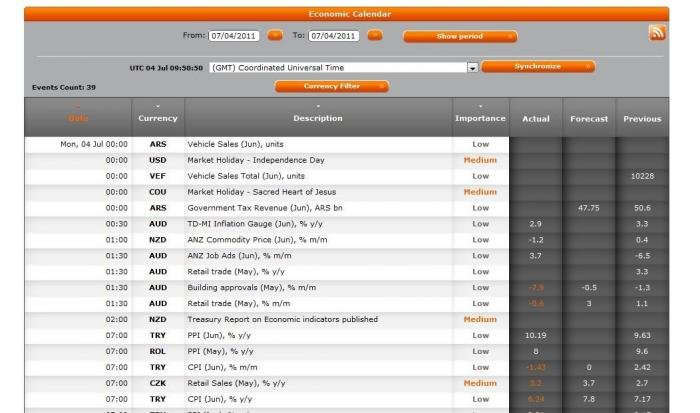Sort by the Date column header
This screenshot has height=413, width=700.
(x=78, y=117)
